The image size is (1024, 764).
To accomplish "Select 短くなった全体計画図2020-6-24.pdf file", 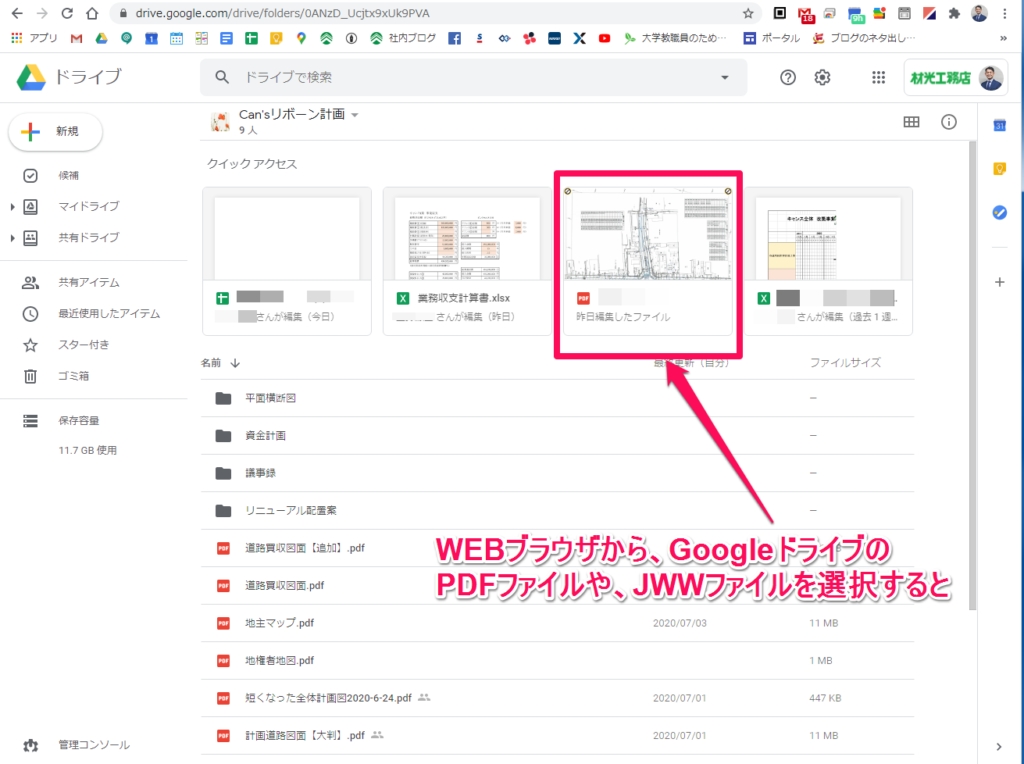I will point(557,699).
